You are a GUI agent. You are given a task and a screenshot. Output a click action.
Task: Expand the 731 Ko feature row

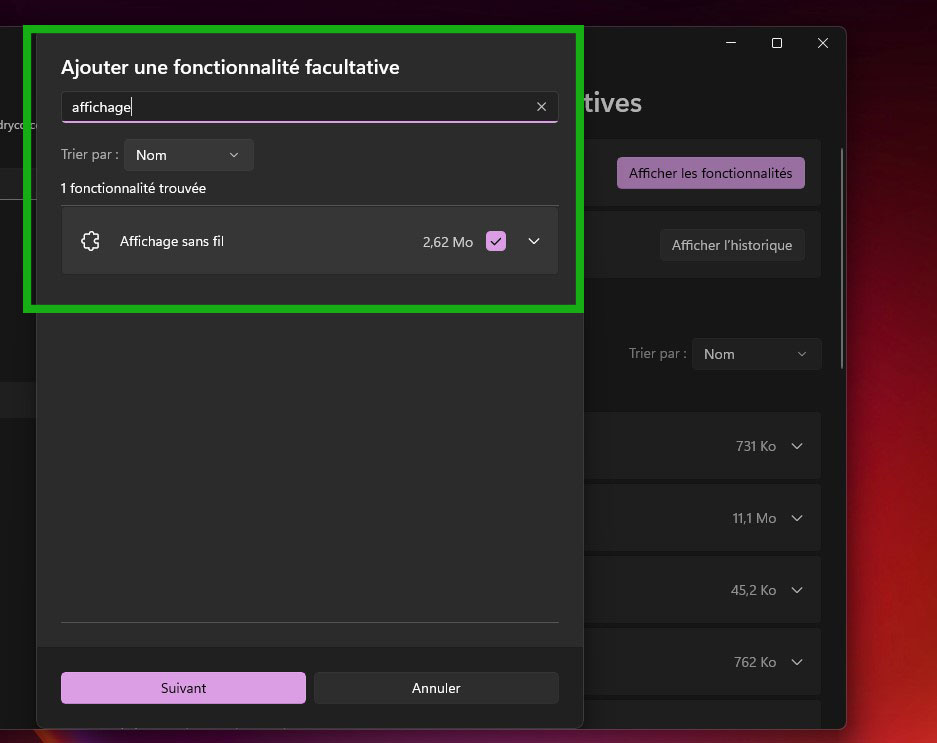(797, 447)
